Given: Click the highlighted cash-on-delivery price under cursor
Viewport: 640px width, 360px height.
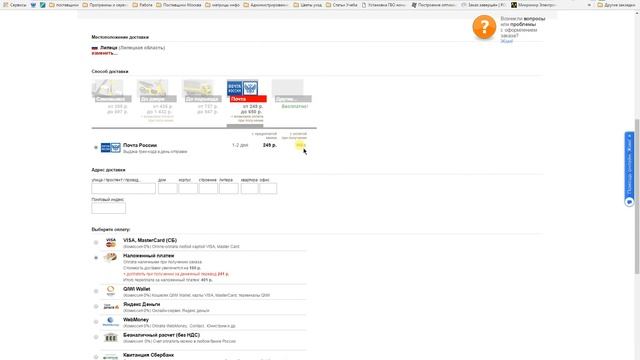Looking at the screenshot, I should [x=300, y=145].
